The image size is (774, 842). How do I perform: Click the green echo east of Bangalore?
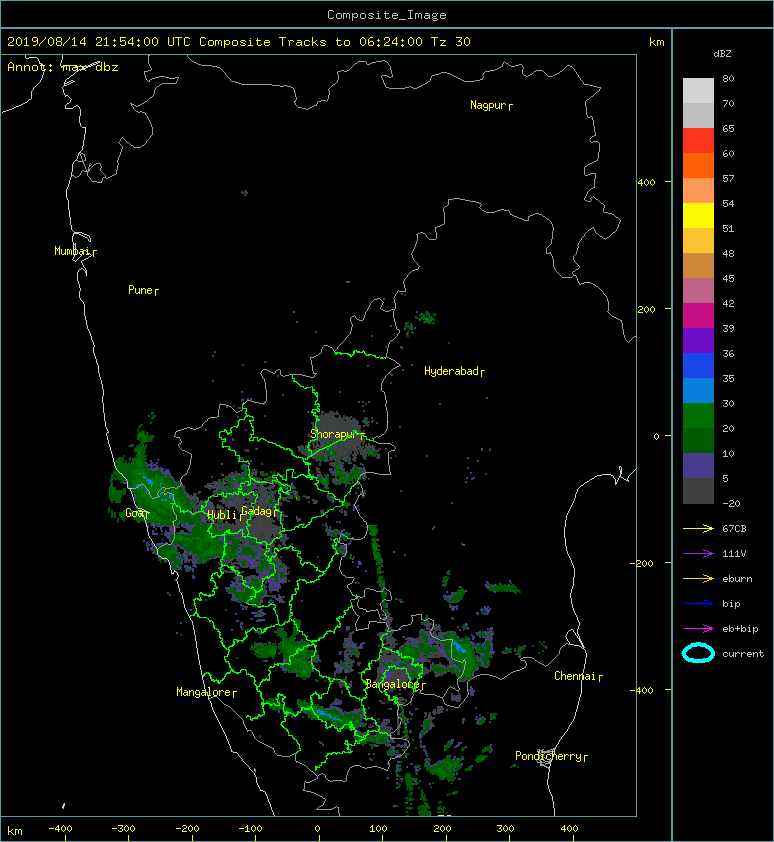465,653
